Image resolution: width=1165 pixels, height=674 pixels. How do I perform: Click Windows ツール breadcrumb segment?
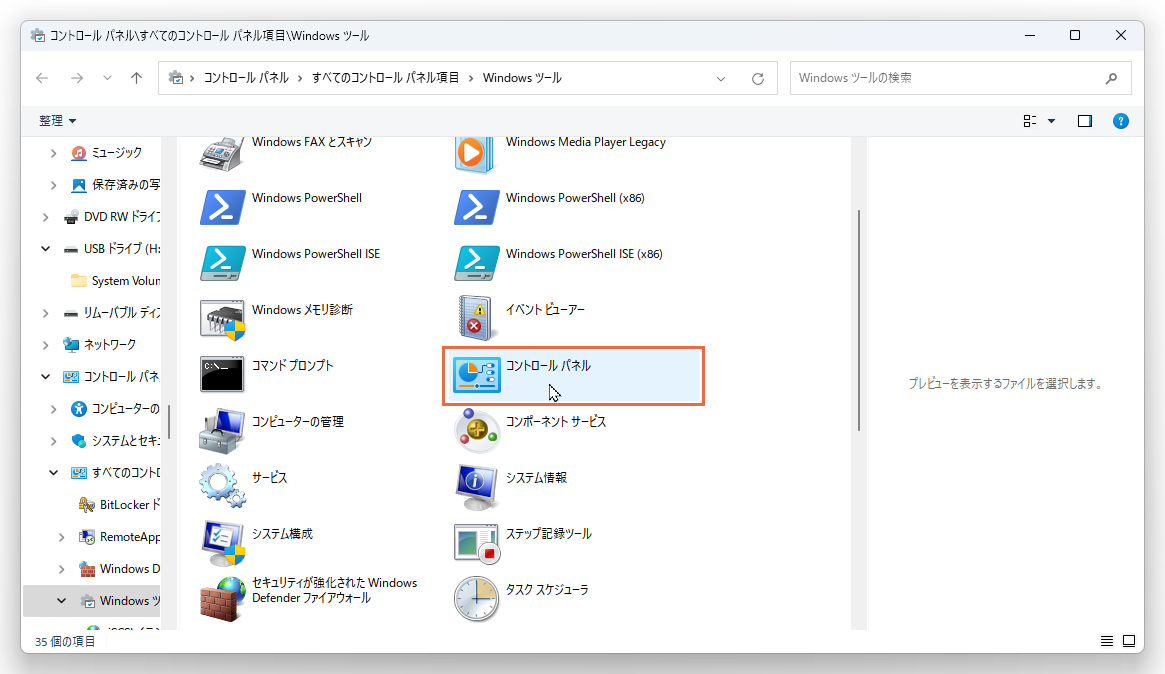pyautogui.click(x=522, y=78)
